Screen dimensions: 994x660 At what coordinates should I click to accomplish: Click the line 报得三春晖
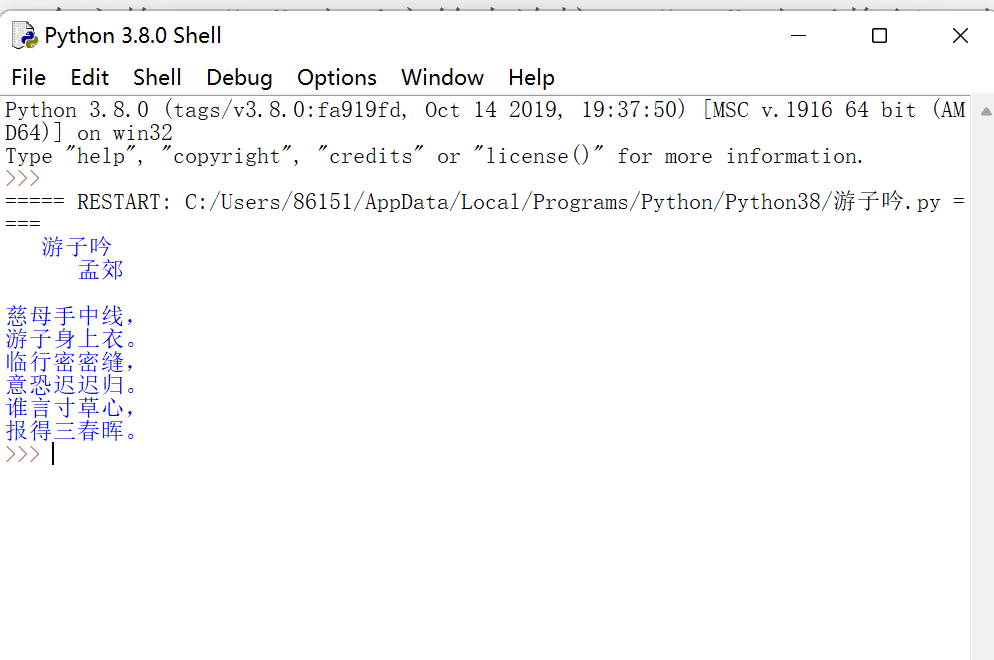[70, 431]
